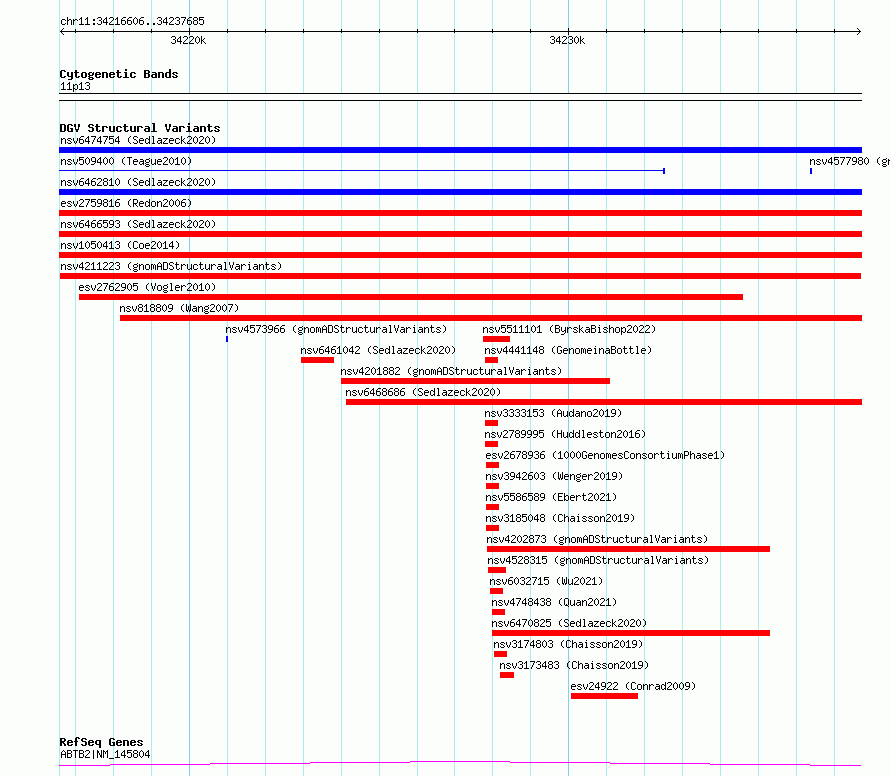Select nsv1050413 (Coe2014) label
The width and height of the screenshot is (890, 776).
tap(120, 245)
